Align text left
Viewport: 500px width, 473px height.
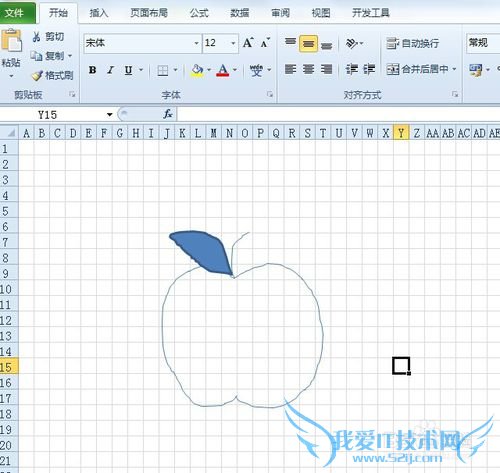290,69
